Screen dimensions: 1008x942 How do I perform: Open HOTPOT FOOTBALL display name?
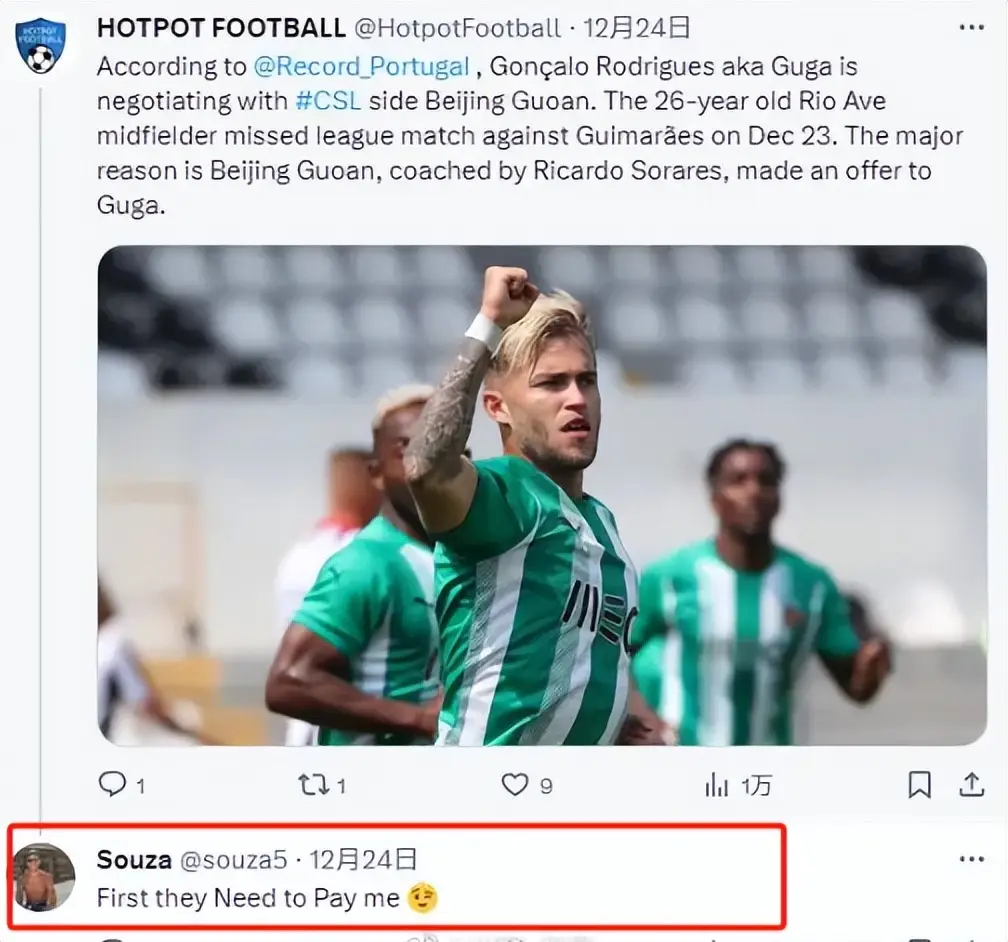[x=221, y=28]
